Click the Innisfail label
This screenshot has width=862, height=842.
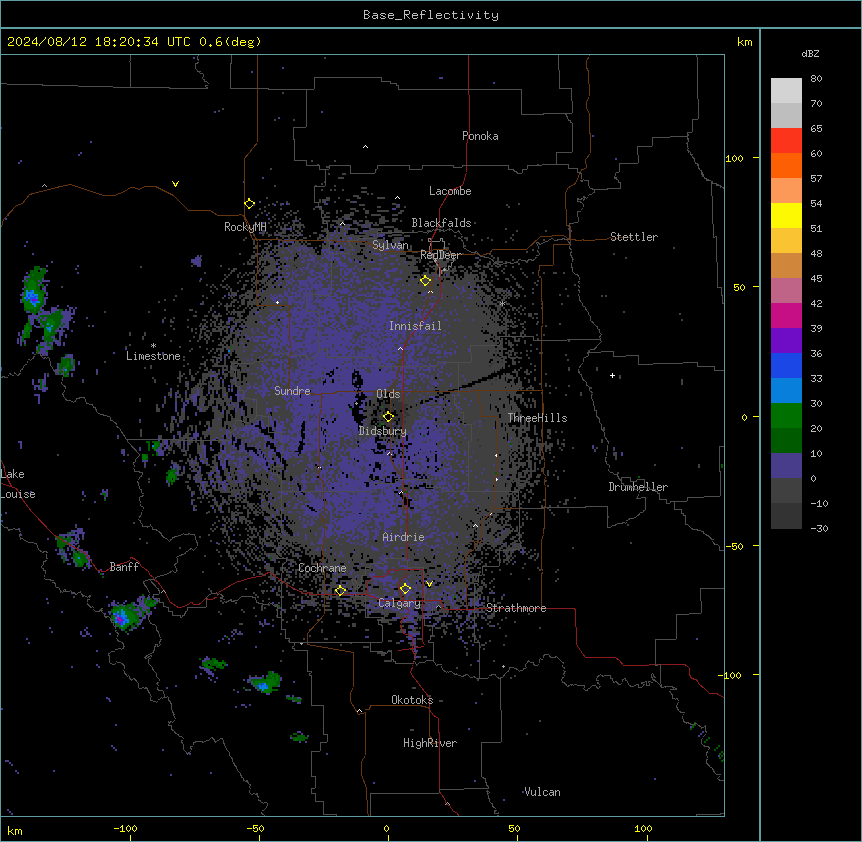click(415, 326)
